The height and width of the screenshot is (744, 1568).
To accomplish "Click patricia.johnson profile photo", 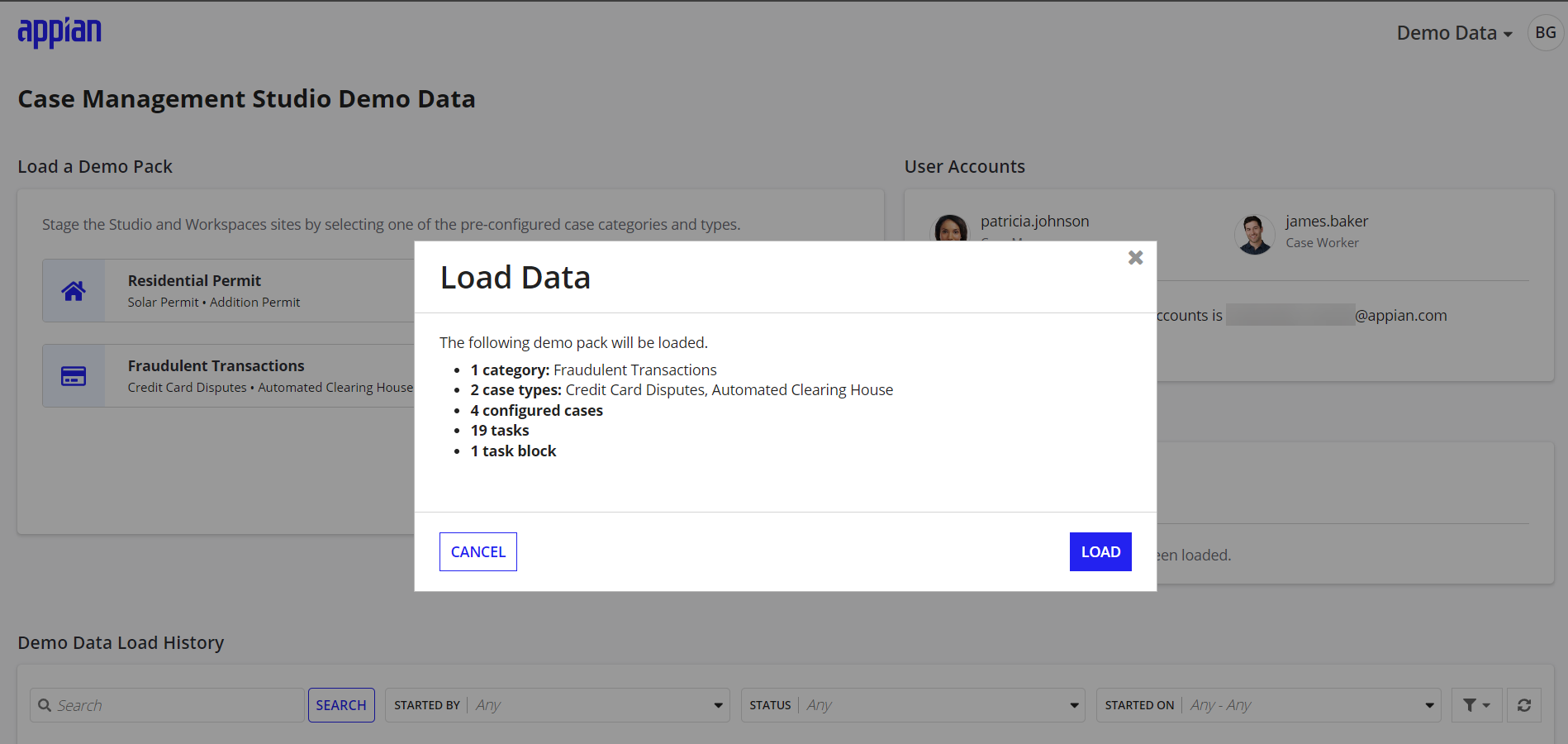I will coord(951,228).
